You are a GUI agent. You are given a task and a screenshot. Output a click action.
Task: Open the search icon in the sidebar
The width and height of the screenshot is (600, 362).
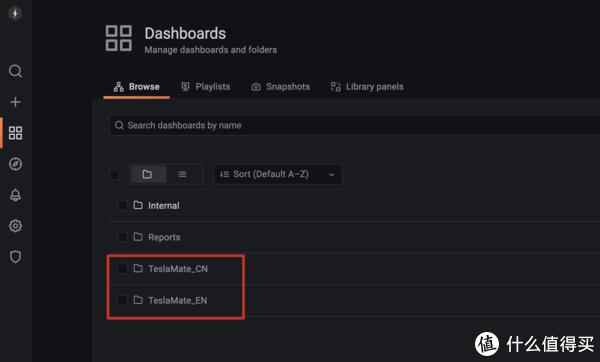[x=15, y=71]
